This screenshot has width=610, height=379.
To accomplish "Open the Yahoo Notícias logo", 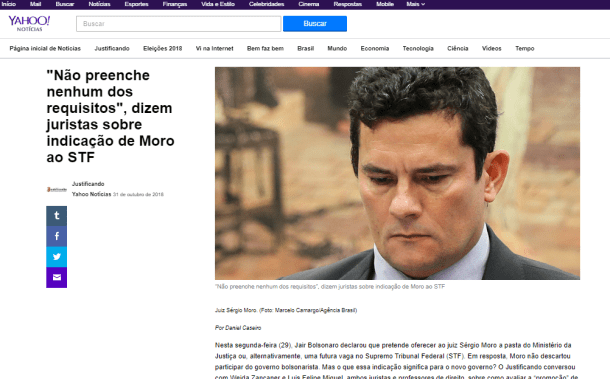I will pos(29,23).
